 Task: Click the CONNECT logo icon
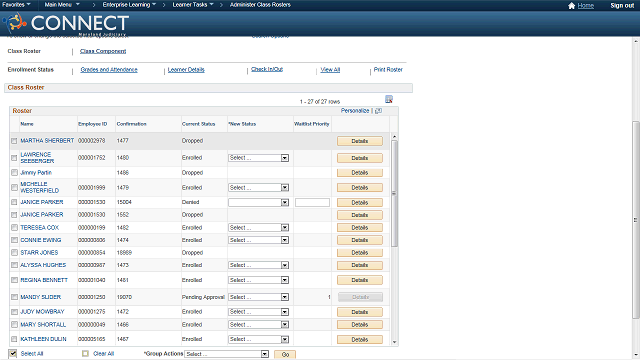(16, 22)
